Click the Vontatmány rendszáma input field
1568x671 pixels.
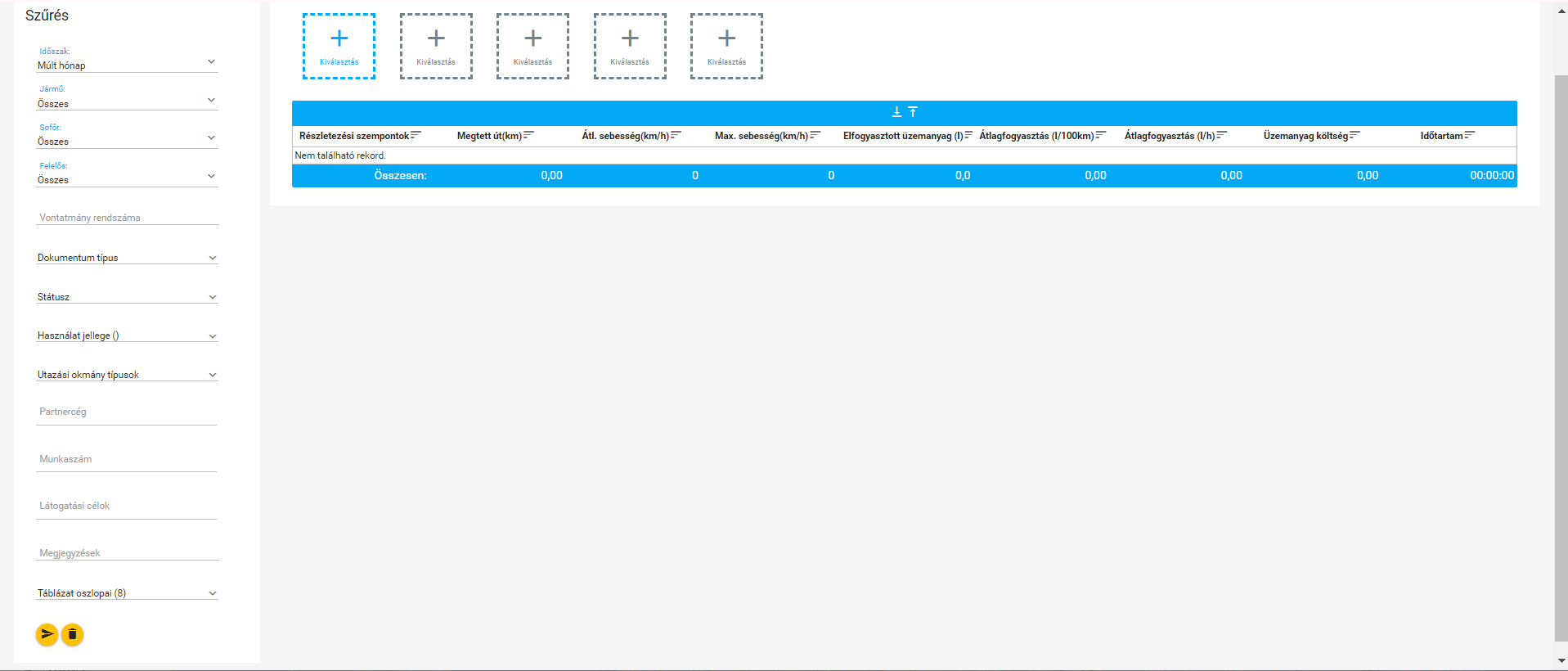(x=128, y=218)
